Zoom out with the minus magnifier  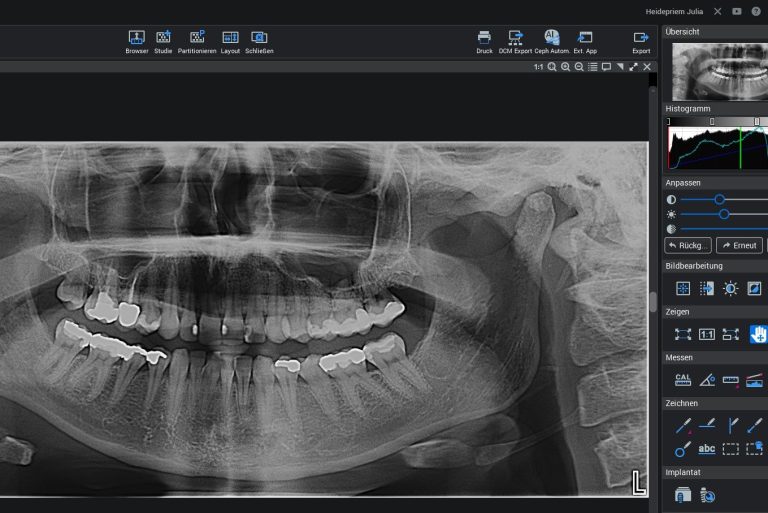click(x=579, y=67)
